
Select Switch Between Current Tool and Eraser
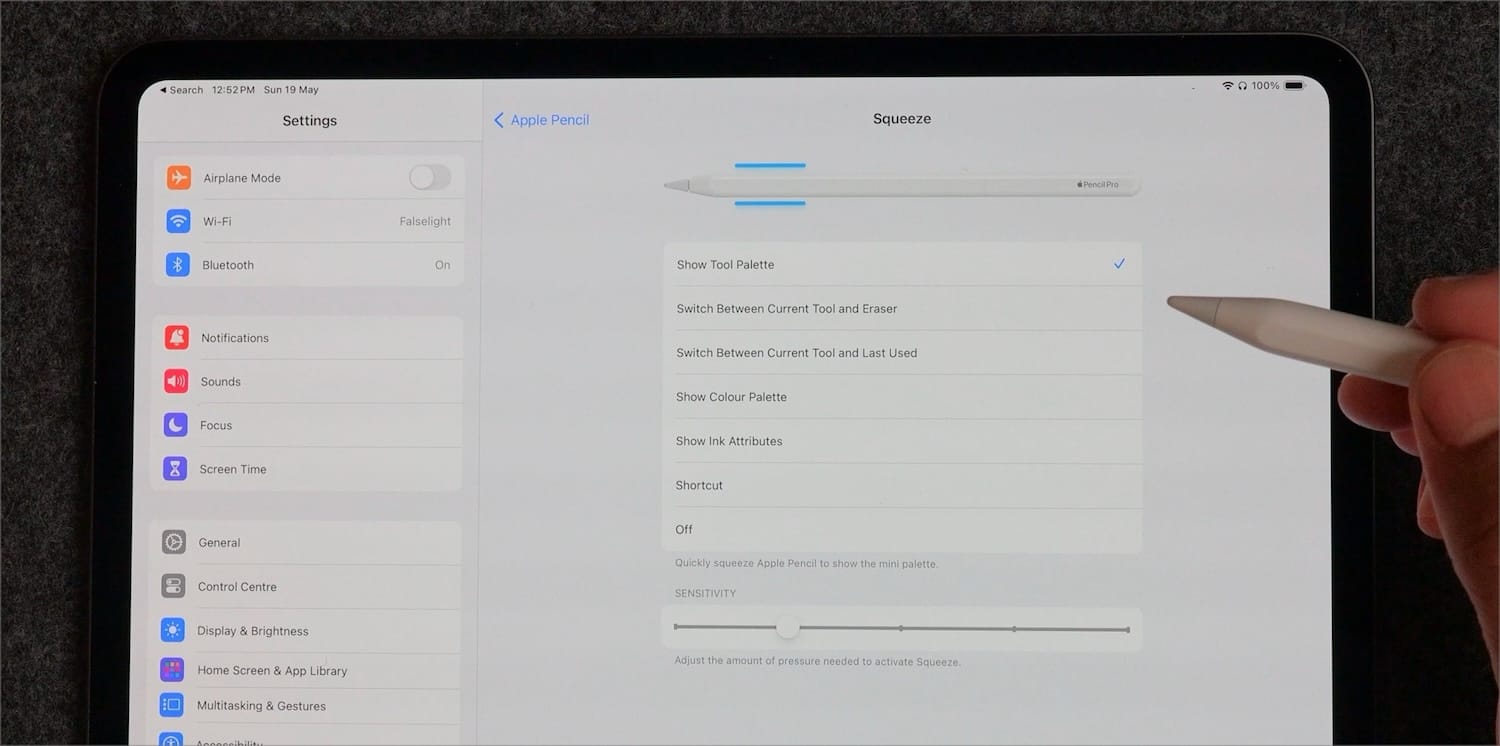tap(902, 308)
